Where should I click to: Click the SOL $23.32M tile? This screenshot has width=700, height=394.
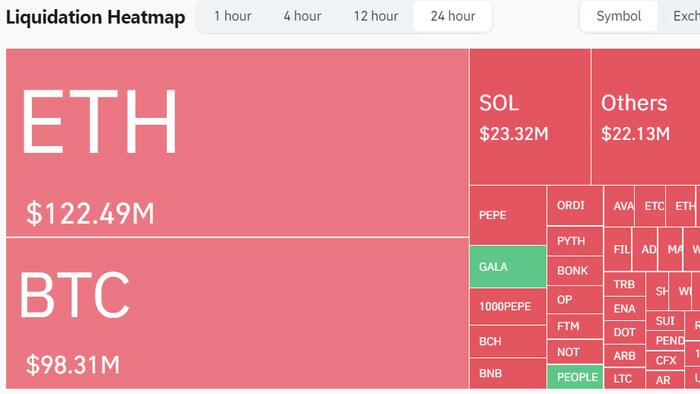pos(530,116)
